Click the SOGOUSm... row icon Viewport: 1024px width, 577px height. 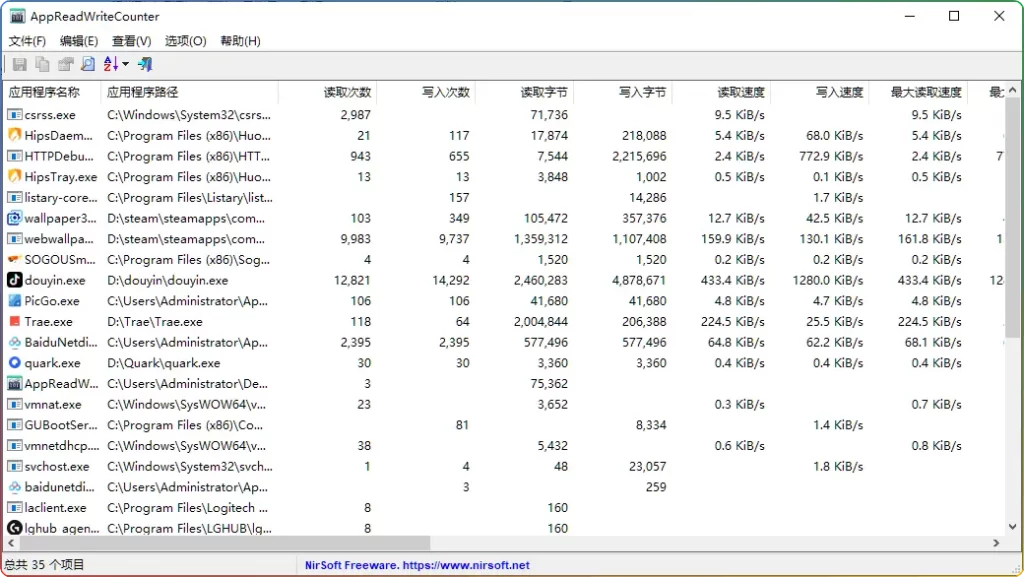[14, 259]
